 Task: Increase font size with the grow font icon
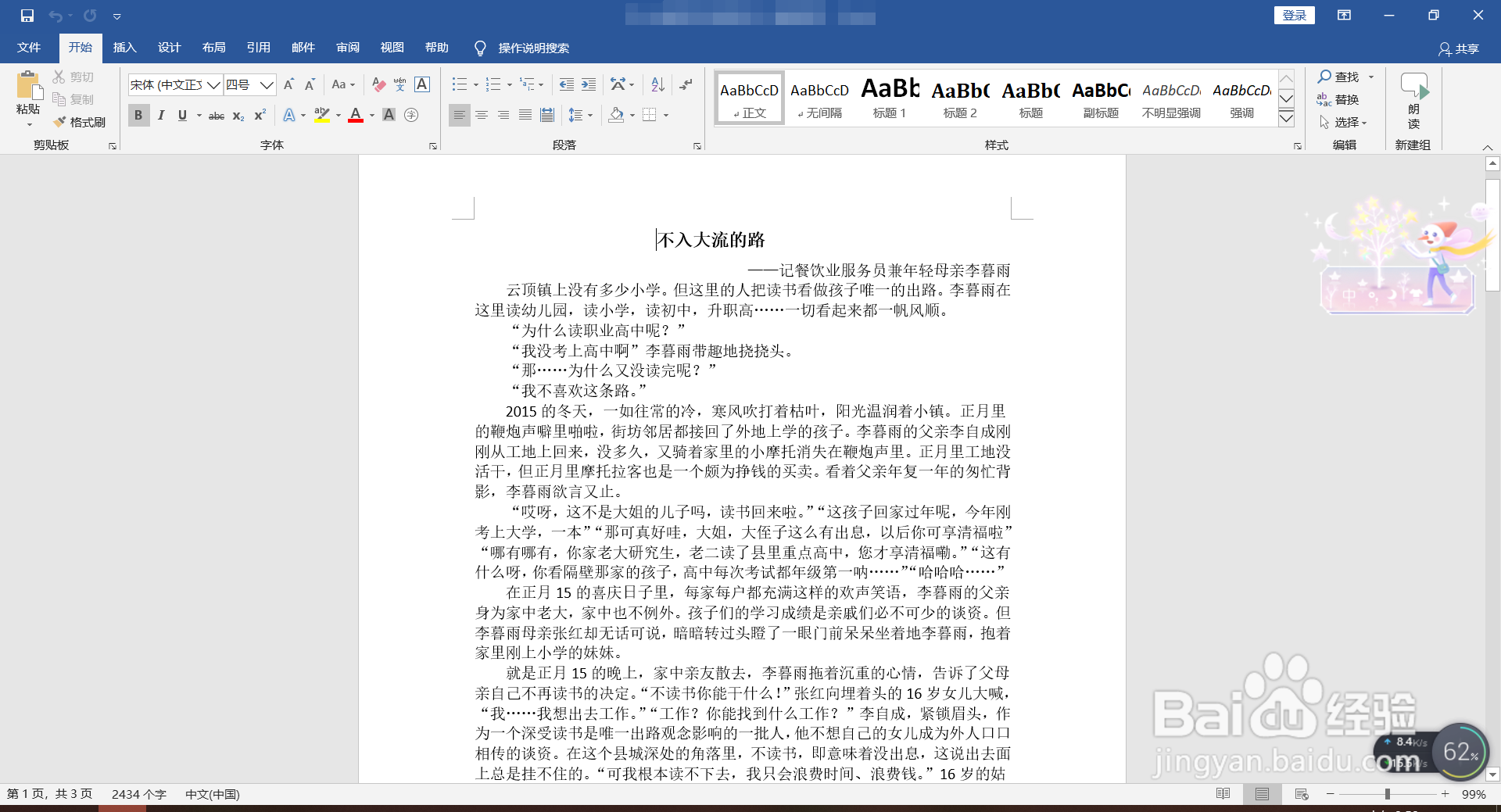click(289, 84)
